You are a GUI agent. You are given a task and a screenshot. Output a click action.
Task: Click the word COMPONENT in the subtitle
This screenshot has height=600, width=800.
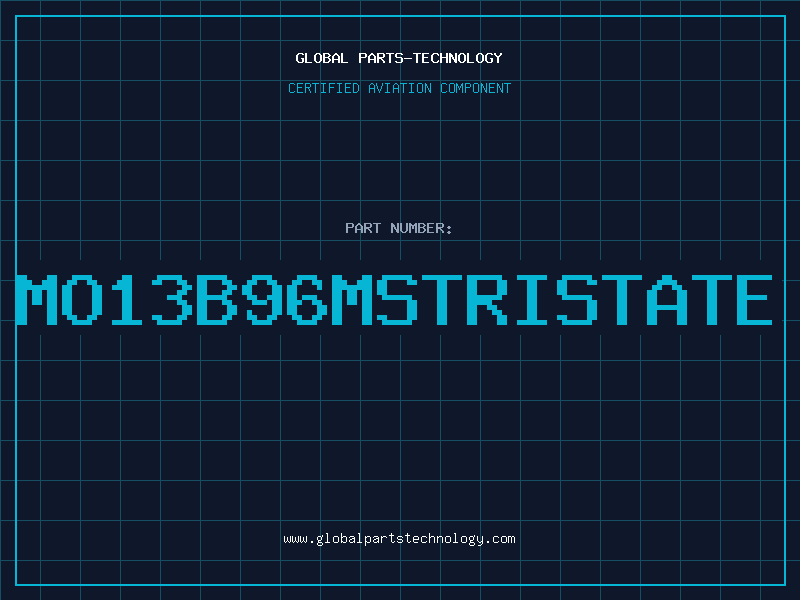pyautogui.click(x=476, y=88)
